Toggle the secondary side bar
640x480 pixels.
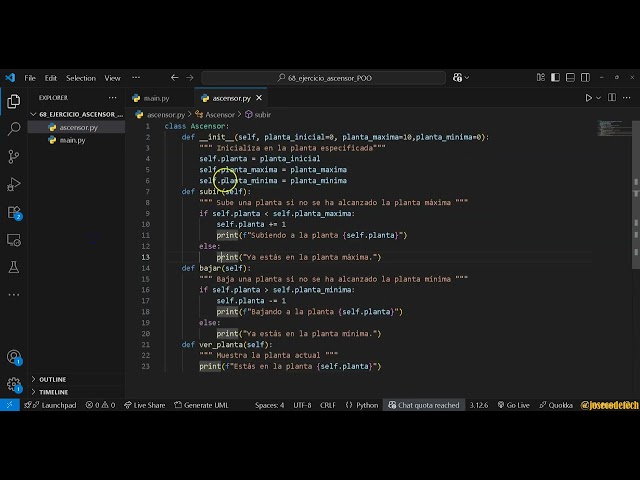click(585, 78)
